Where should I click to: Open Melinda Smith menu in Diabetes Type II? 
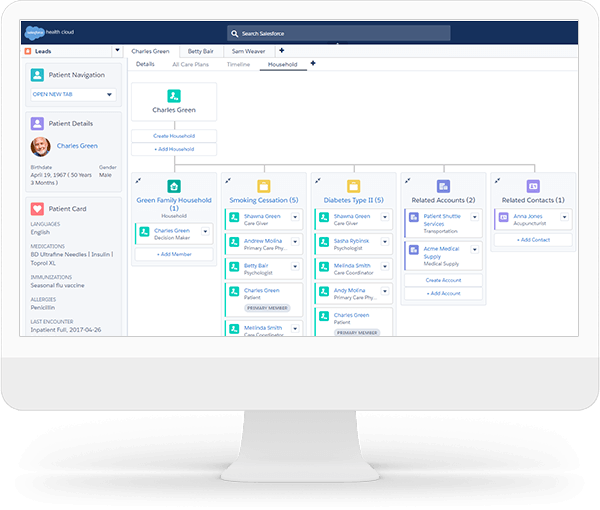(x=385, y=266)
